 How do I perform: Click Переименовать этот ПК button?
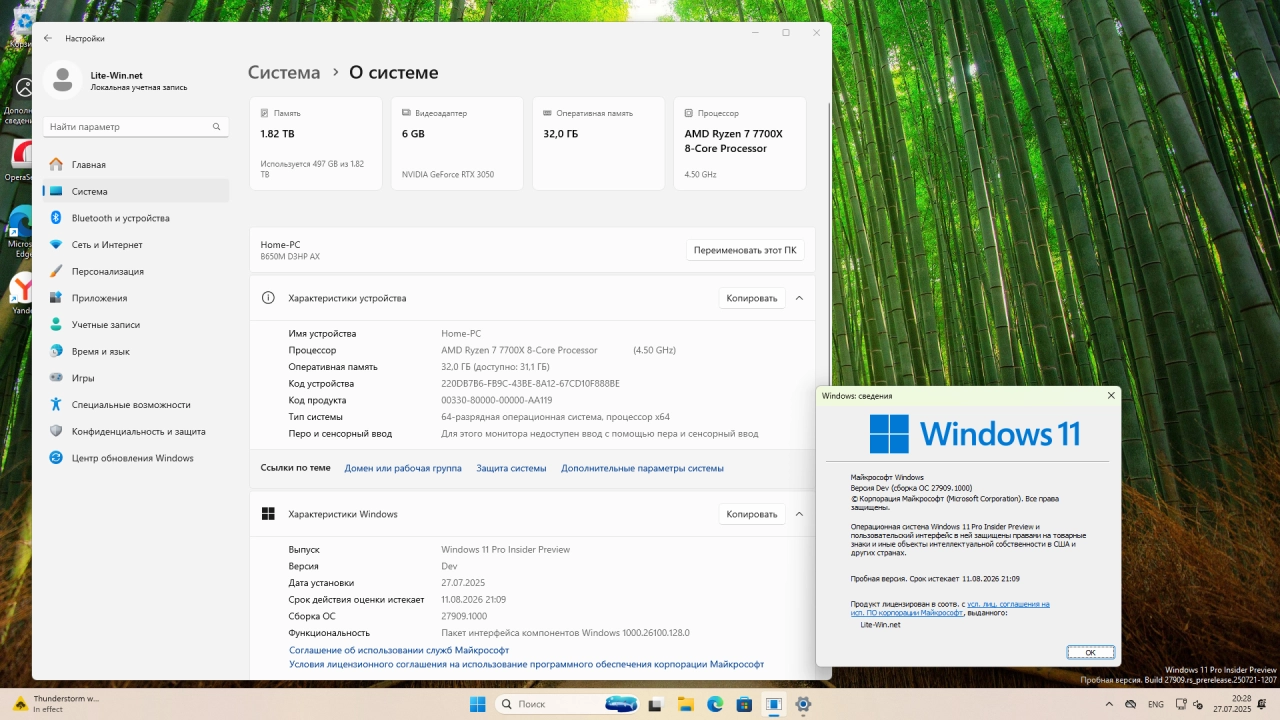tap(745, 250)
